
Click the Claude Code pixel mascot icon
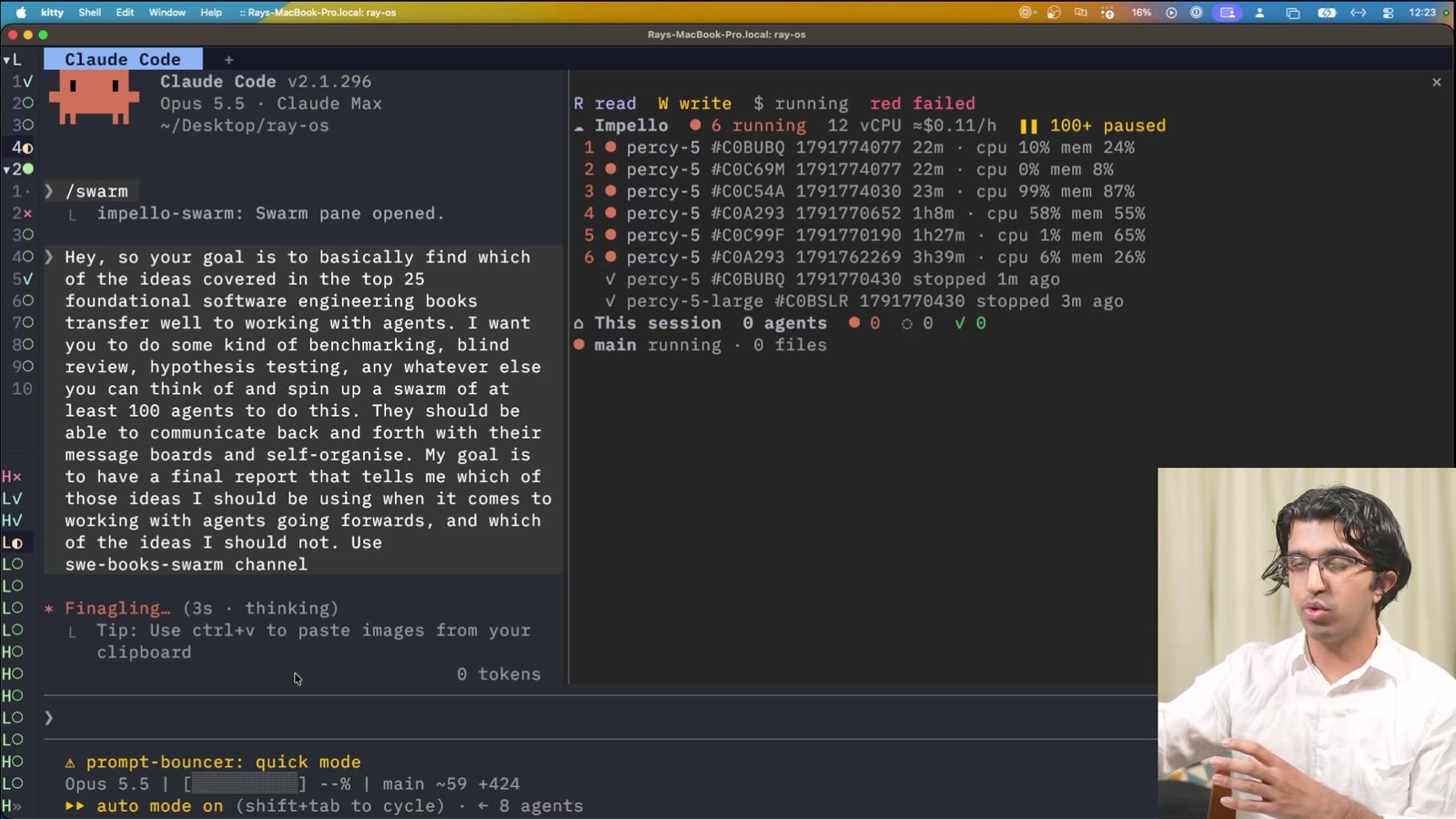(x=94, y=97)
